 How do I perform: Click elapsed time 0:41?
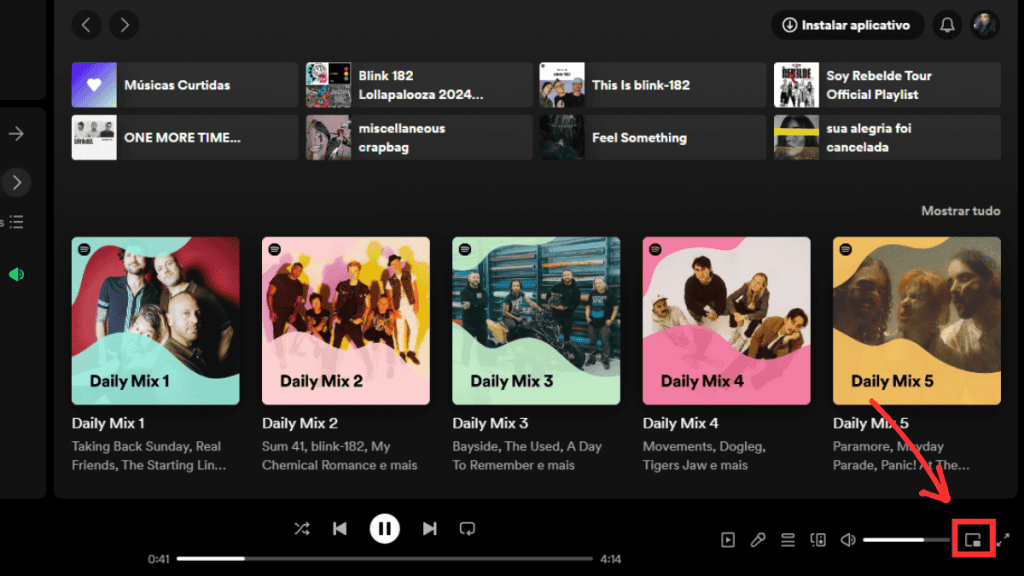coord(159,559)
